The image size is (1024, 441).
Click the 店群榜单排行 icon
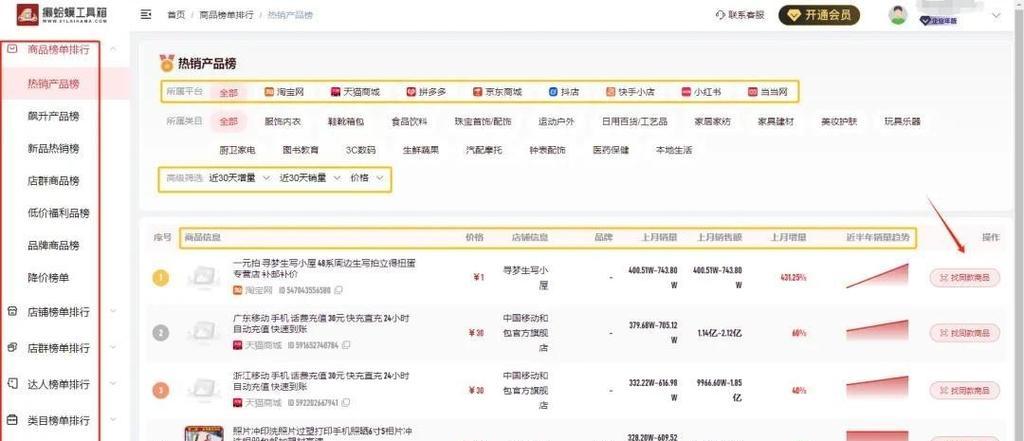click(12, 348)
